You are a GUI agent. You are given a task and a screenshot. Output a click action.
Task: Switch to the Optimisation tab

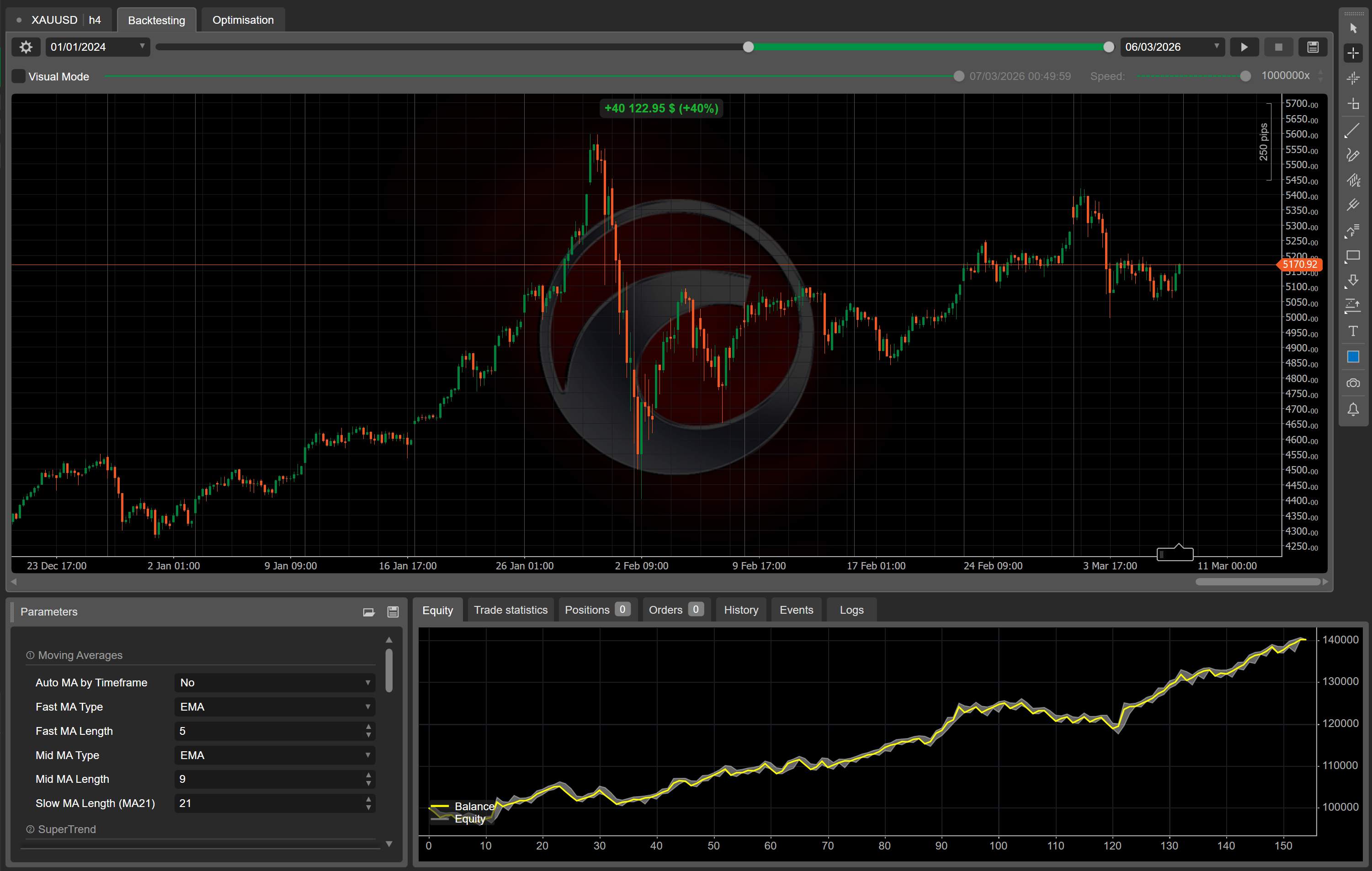[x=243, y=20]
